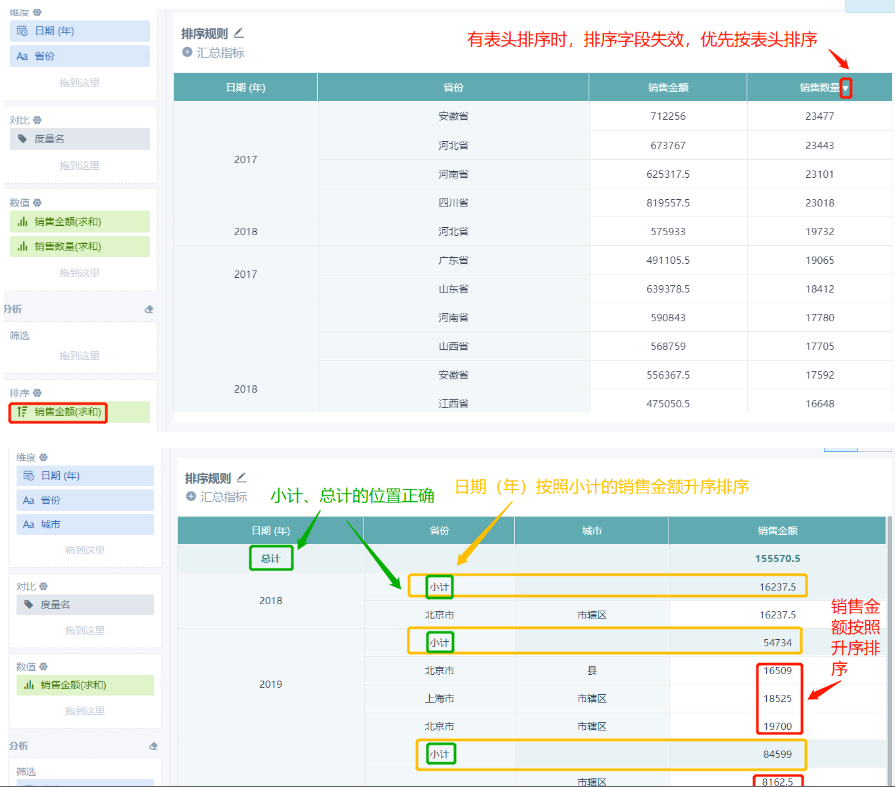Click the vertical scrollbar of the lower table
The width and height of the screenshot is (895, 787).
click(889, 651)
